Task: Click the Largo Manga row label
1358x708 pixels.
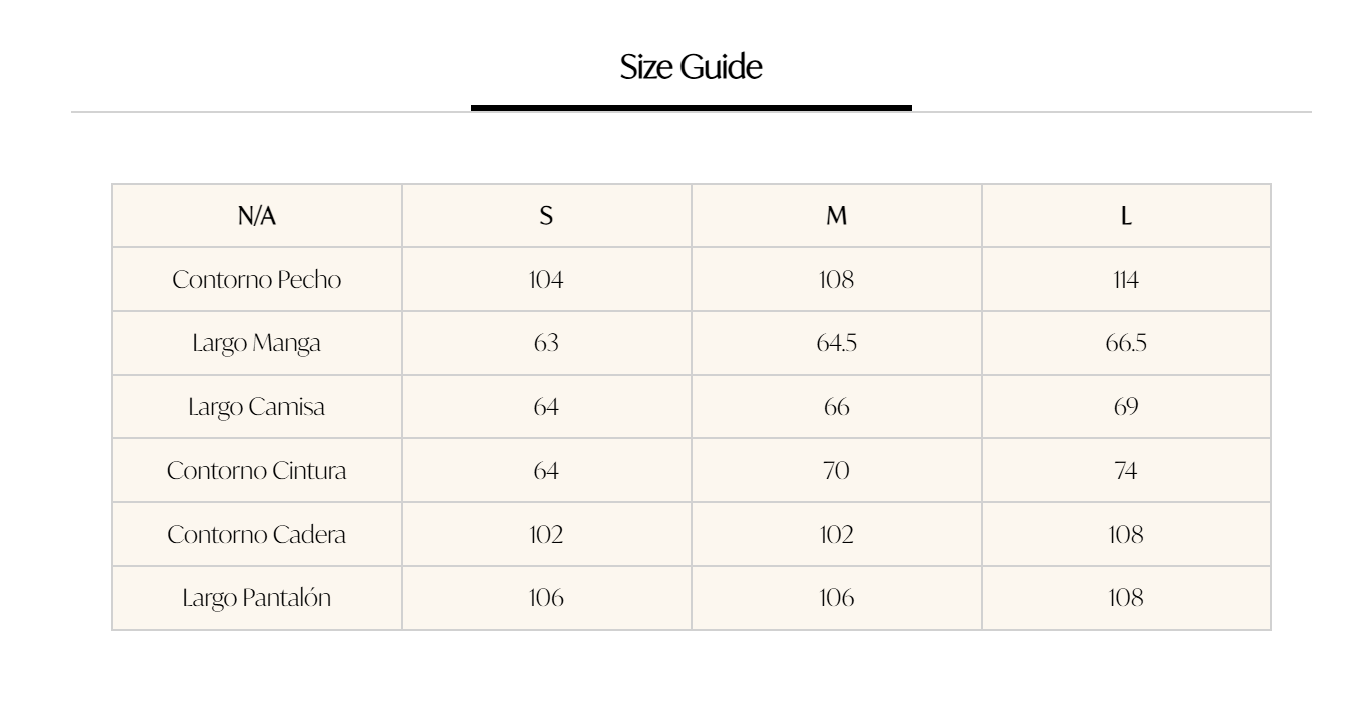Action: point(257,344)
